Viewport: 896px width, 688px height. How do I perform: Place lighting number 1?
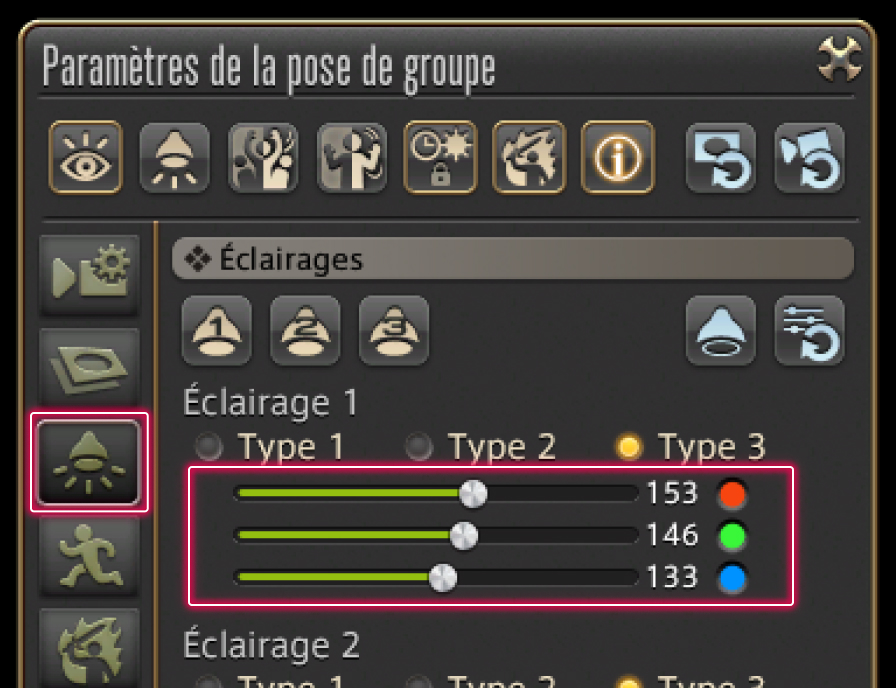coord(217,330)
